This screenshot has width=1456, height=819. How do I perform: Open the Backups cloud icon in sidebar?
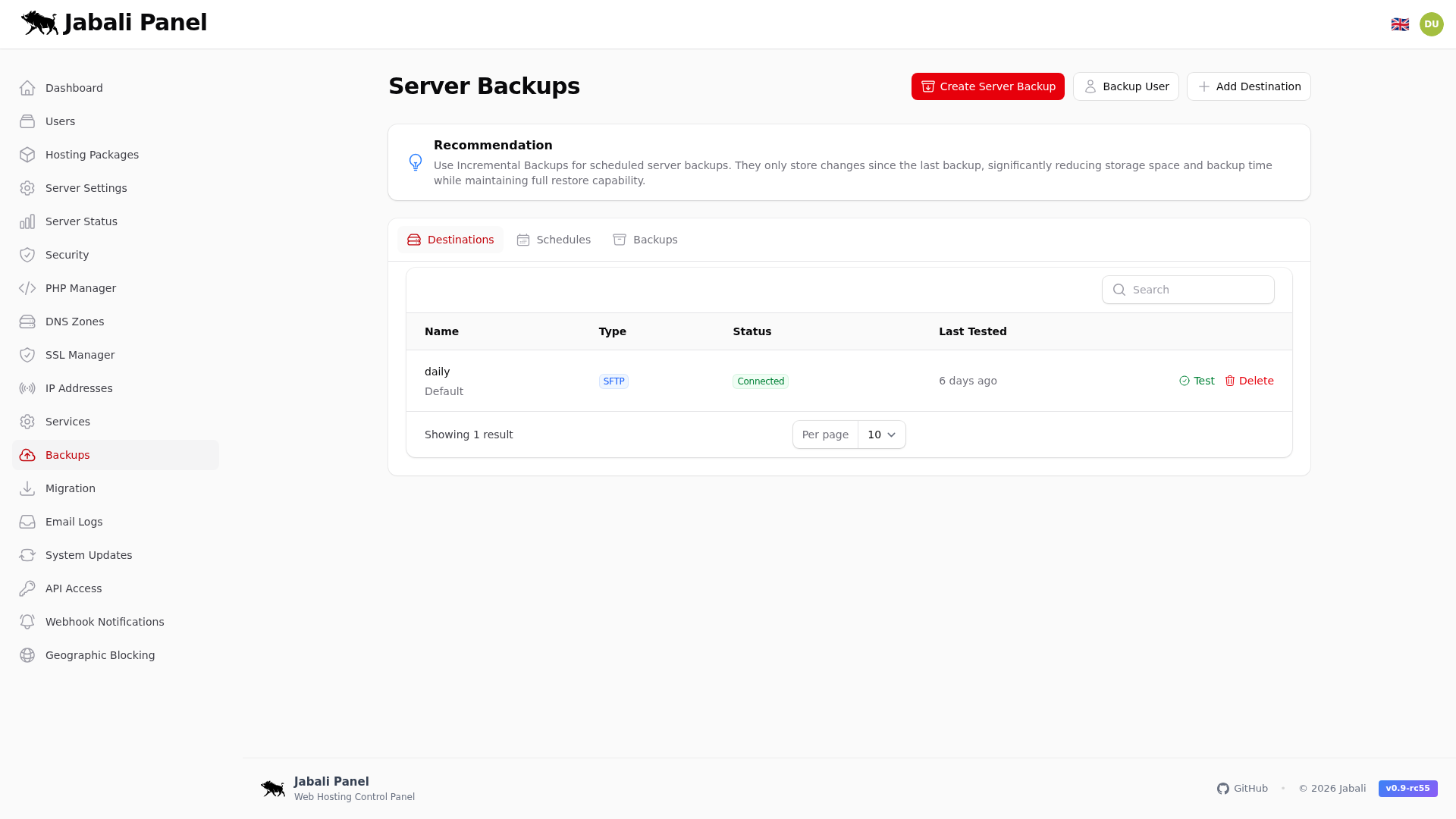tap(27, 455)
